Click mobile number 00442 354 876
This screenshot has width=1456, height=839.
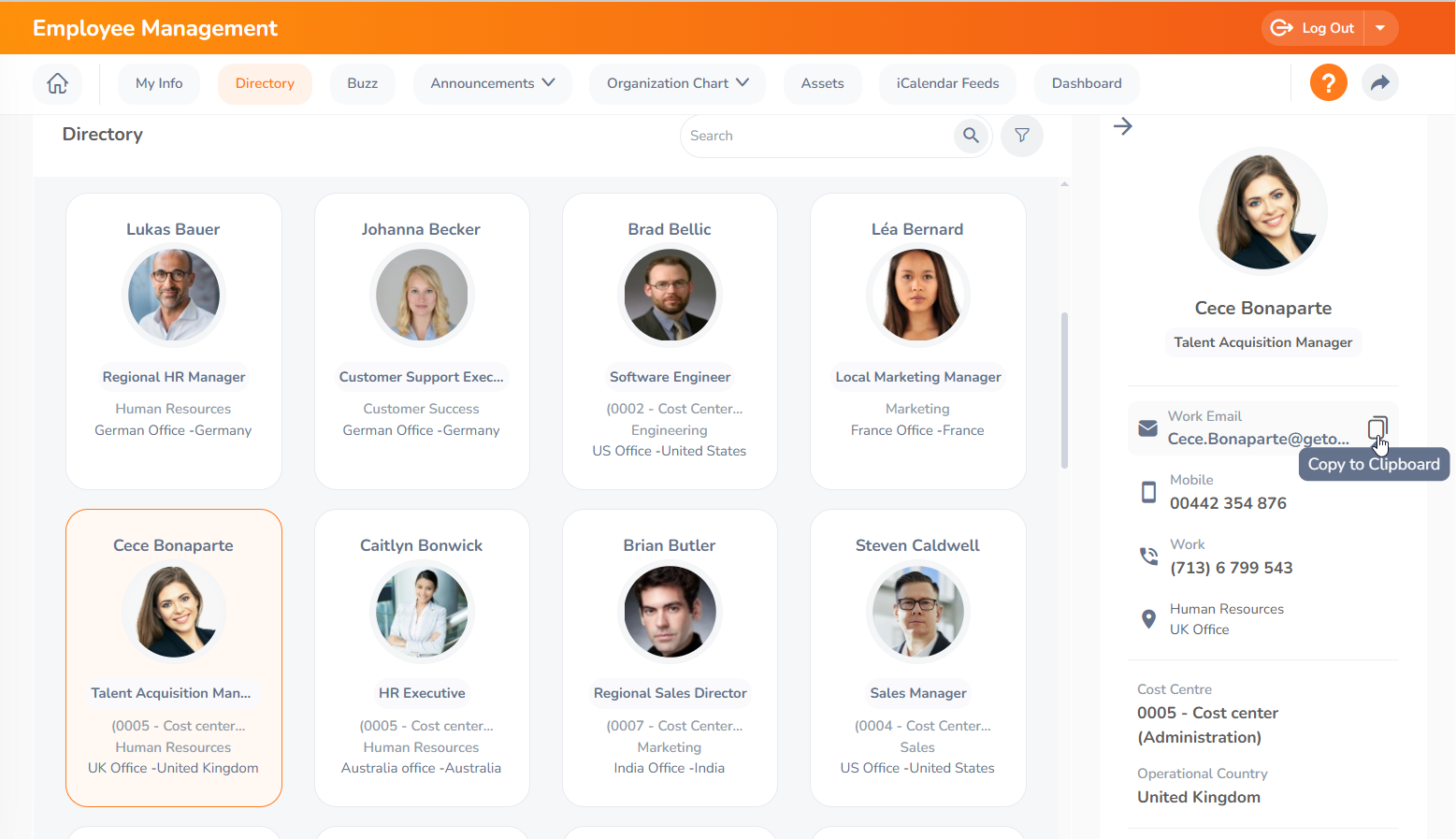(1228, 503)
